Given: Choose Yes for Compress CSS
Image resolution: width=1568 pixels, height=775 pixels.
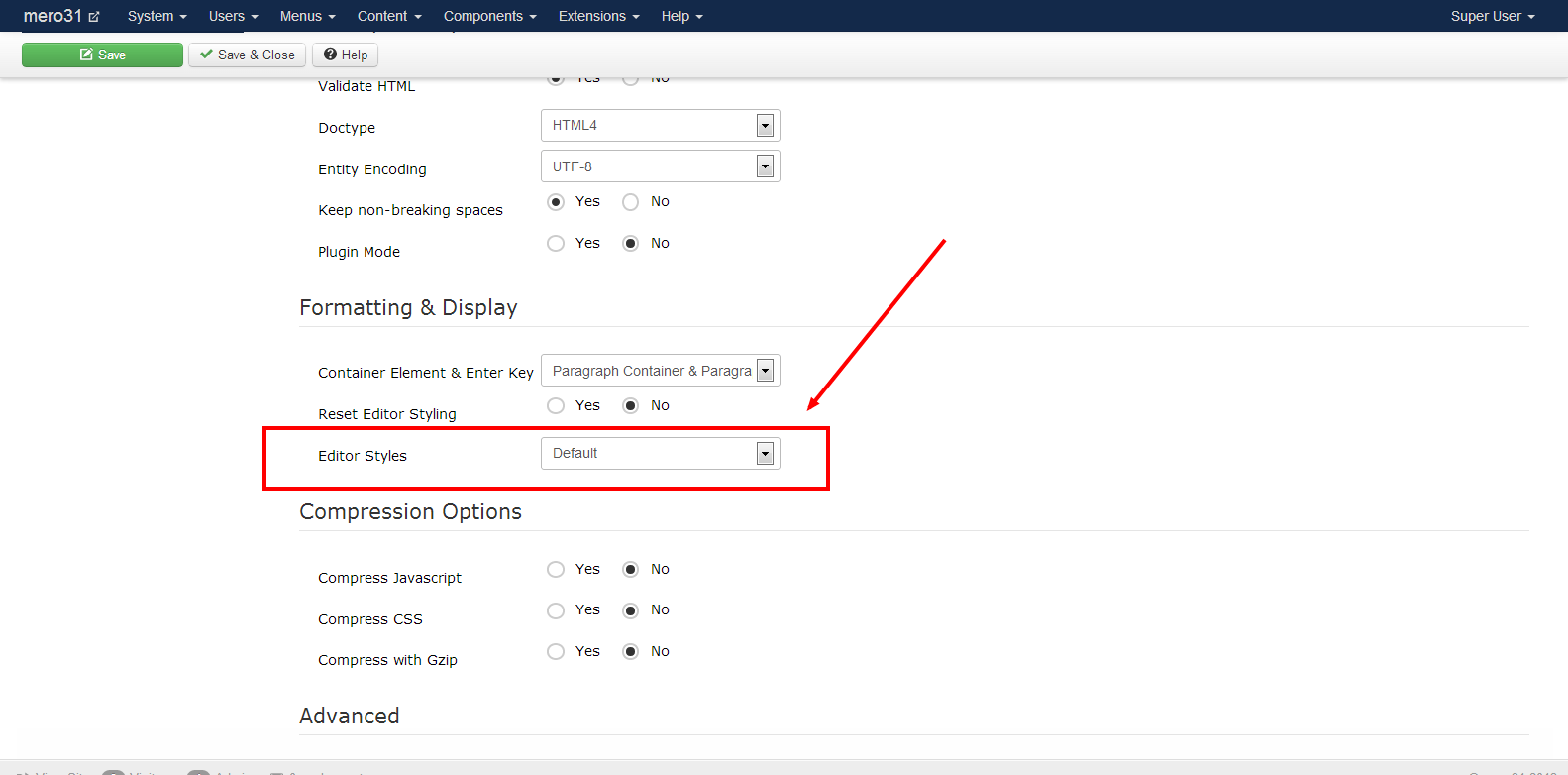Looking at the screenshot, I should click(556, 610).
